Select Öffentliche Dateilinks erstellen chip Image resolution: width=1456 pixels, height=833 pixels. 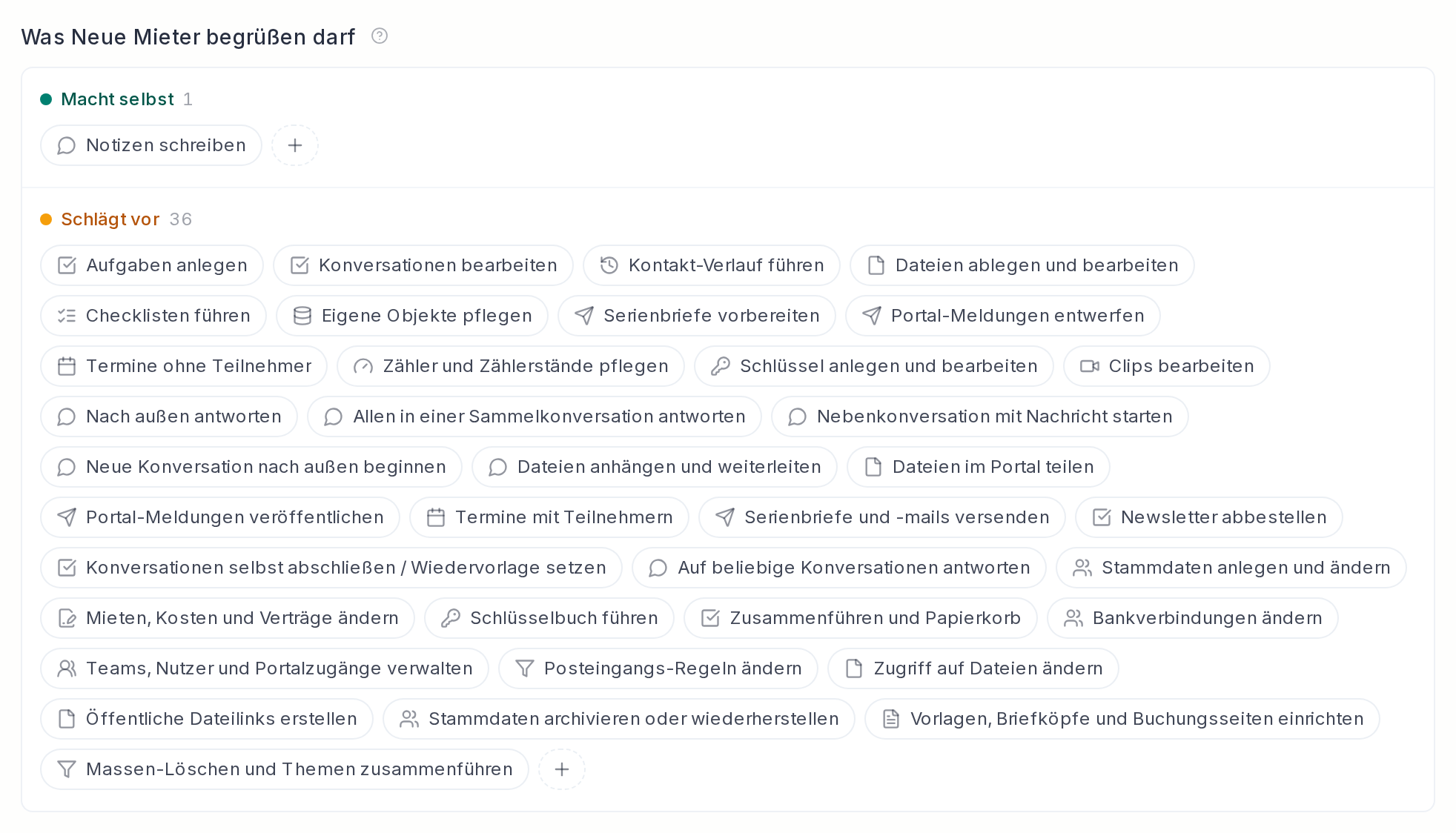click(x=207, y=719)
